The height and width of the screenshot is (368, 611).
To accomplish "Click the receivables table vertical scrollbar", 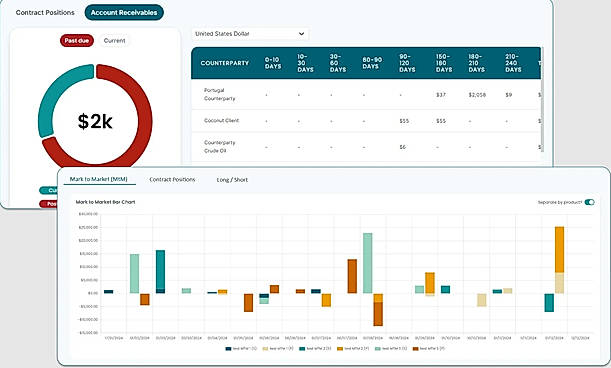I will tap(542, 99).
